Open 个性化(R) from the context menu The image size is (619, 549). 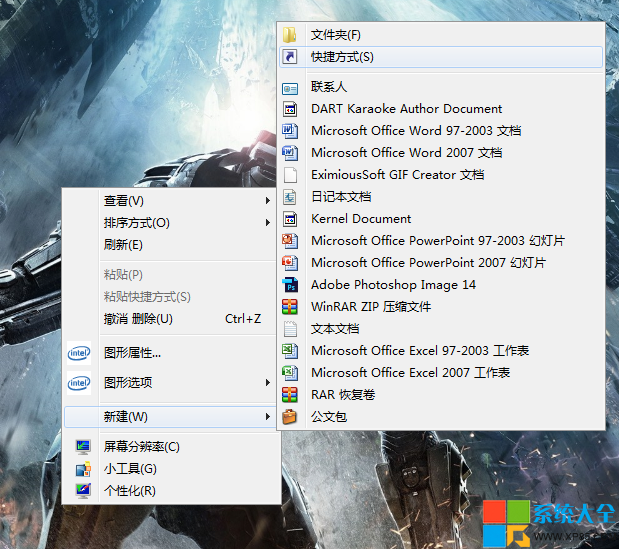point(171,491)
